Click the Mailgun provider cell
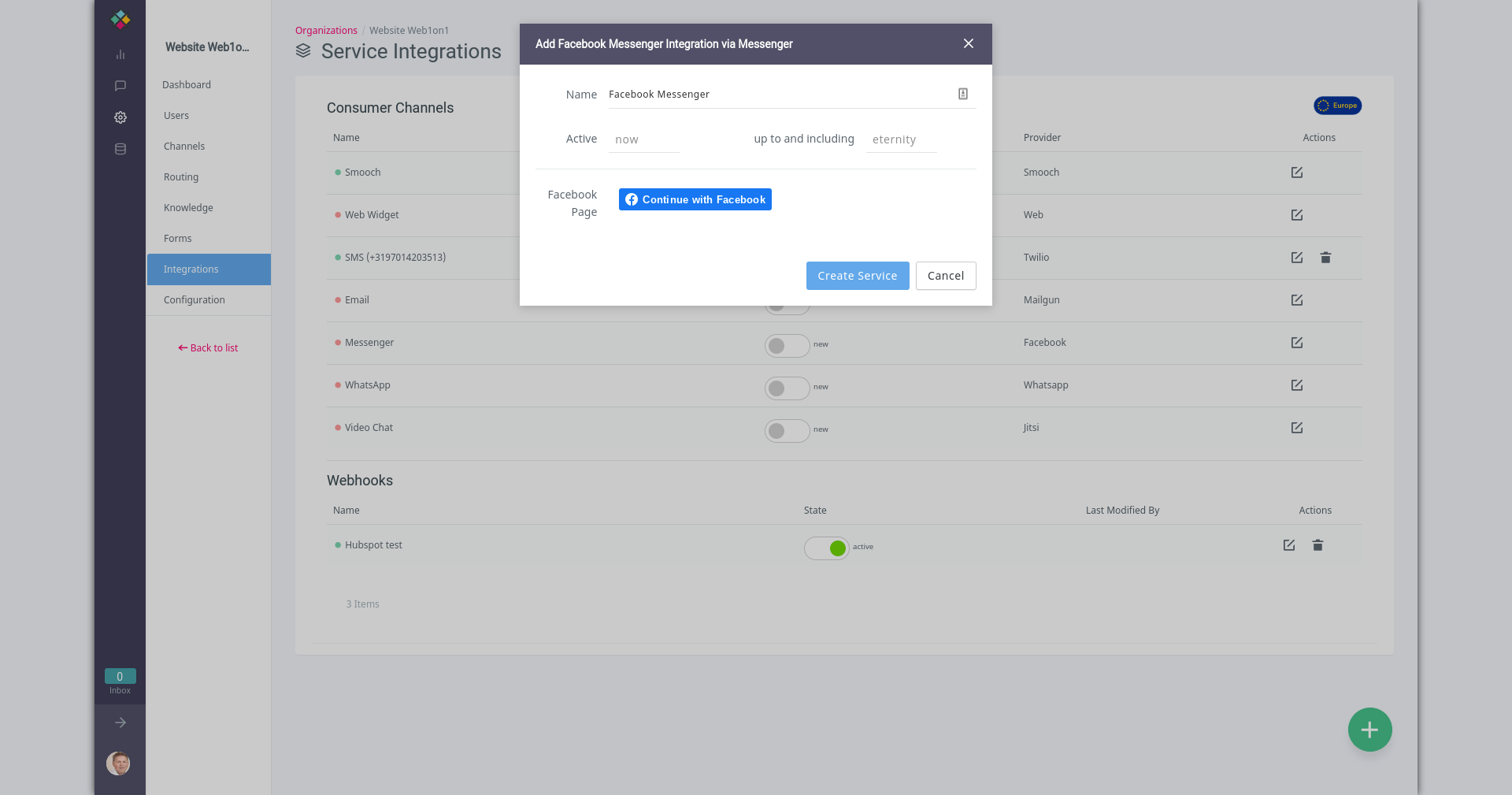Image resolution: width=1512 pixels, height=795 pixels. (x=1042, y=300)
